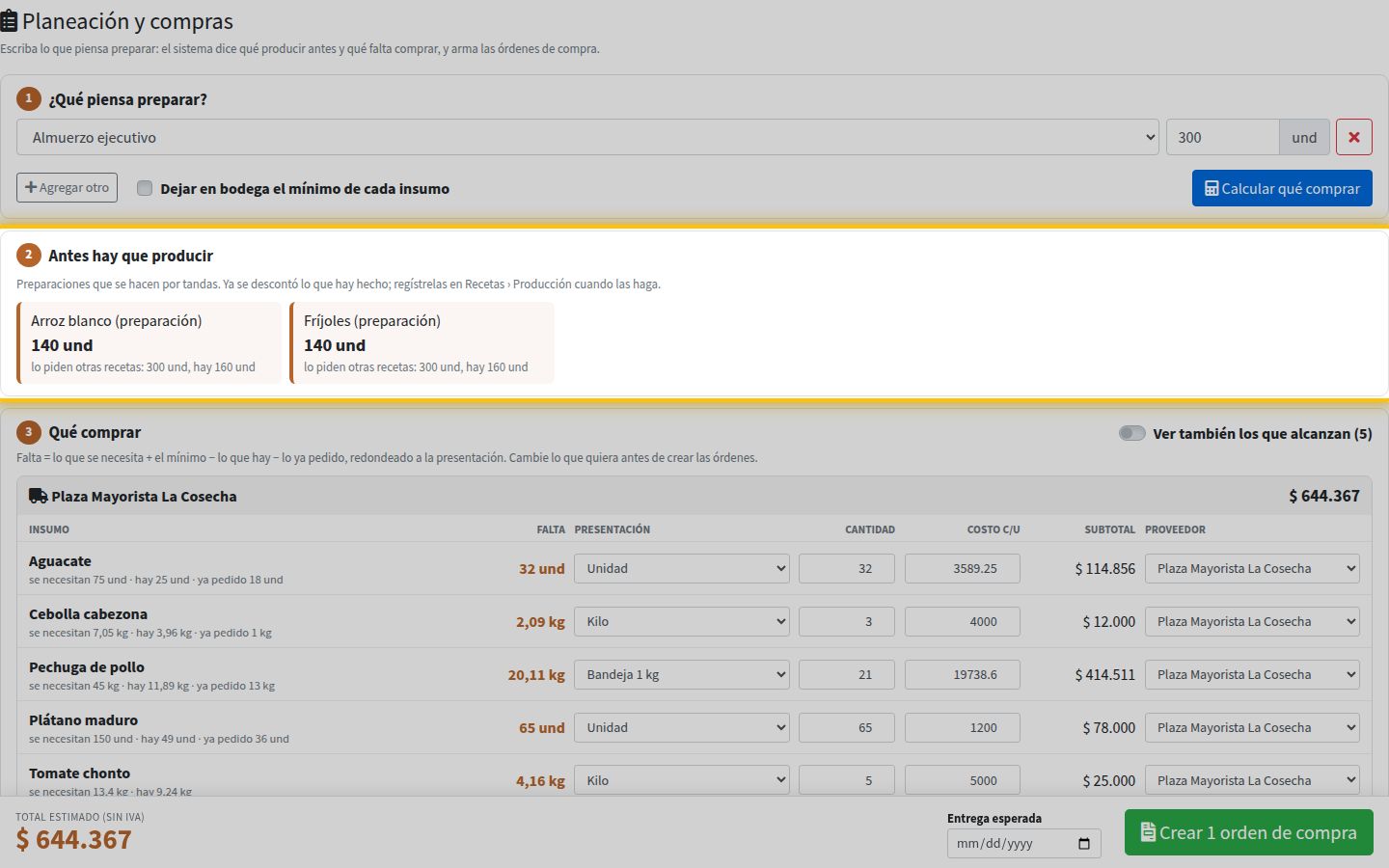The image size is (1389, 868).
Task: Click Crear 1 orden de compra
Action: pos(1248,832)
